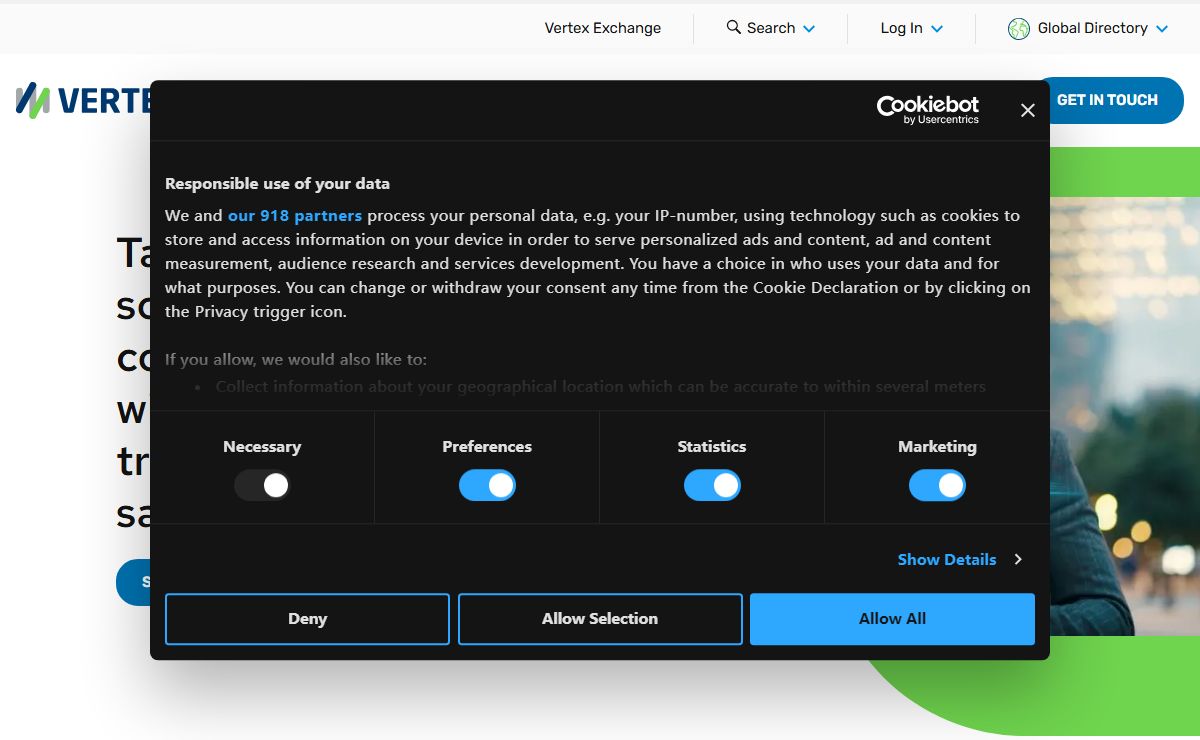Click the Show Details link text
The height and width of the screenshot is (740, 1200).
[x=947, y=559]
